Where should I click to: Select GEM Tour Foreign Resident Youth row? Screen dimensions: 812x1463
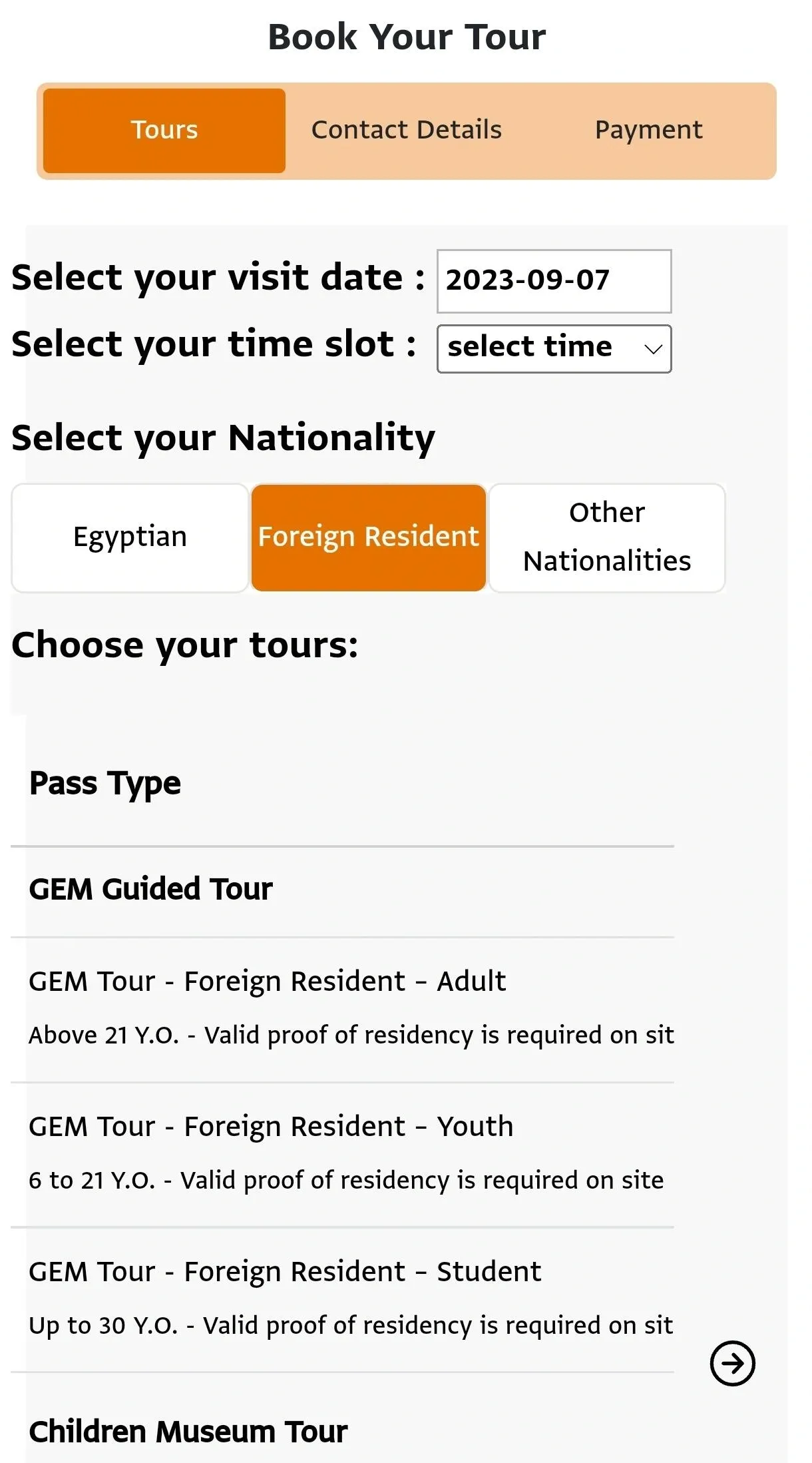[271, 1127]
